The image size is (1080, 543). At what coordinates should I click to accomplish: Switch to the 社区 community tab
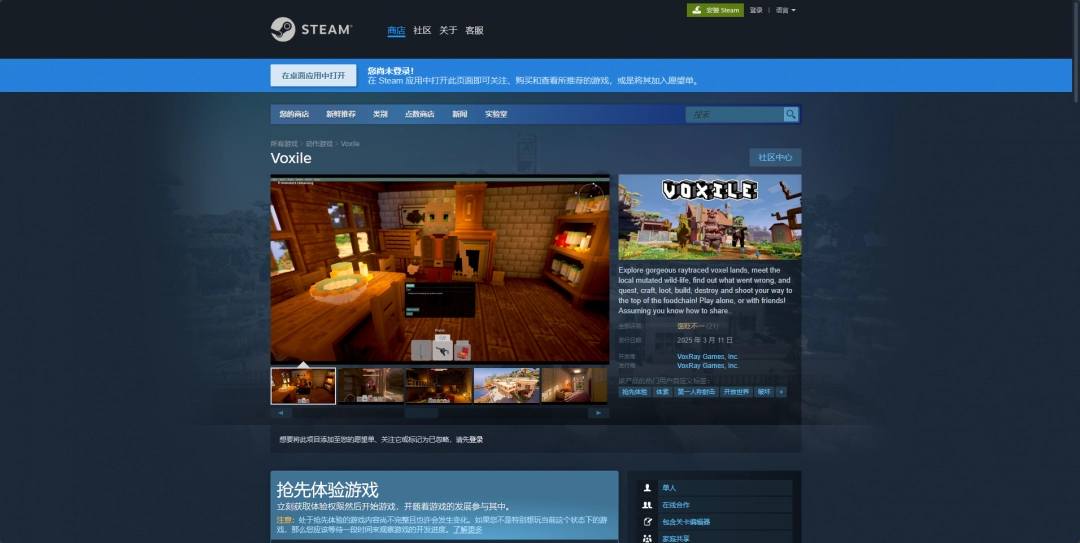(422, 31)
